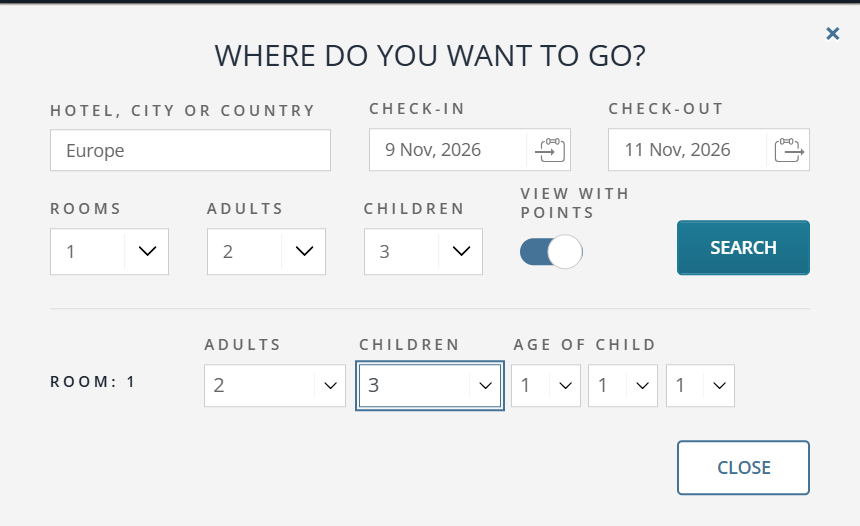Screen dimensions: 860x526
Task: Click the Rooms dropdown chevron arrow
Action: (147, 251)
